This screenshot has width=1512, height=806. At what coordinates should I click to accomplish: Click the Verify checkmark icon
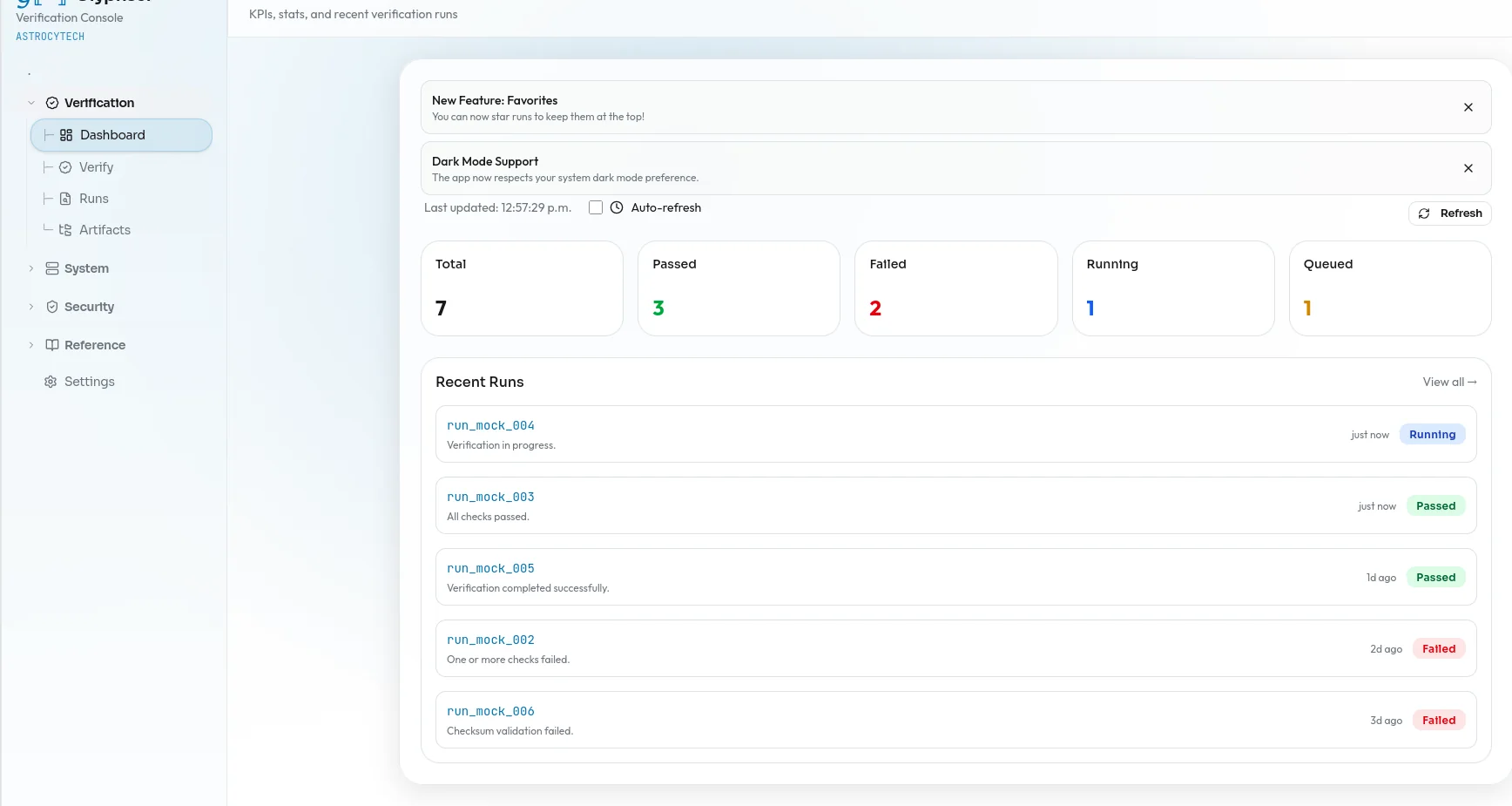[x=64, y=166]
